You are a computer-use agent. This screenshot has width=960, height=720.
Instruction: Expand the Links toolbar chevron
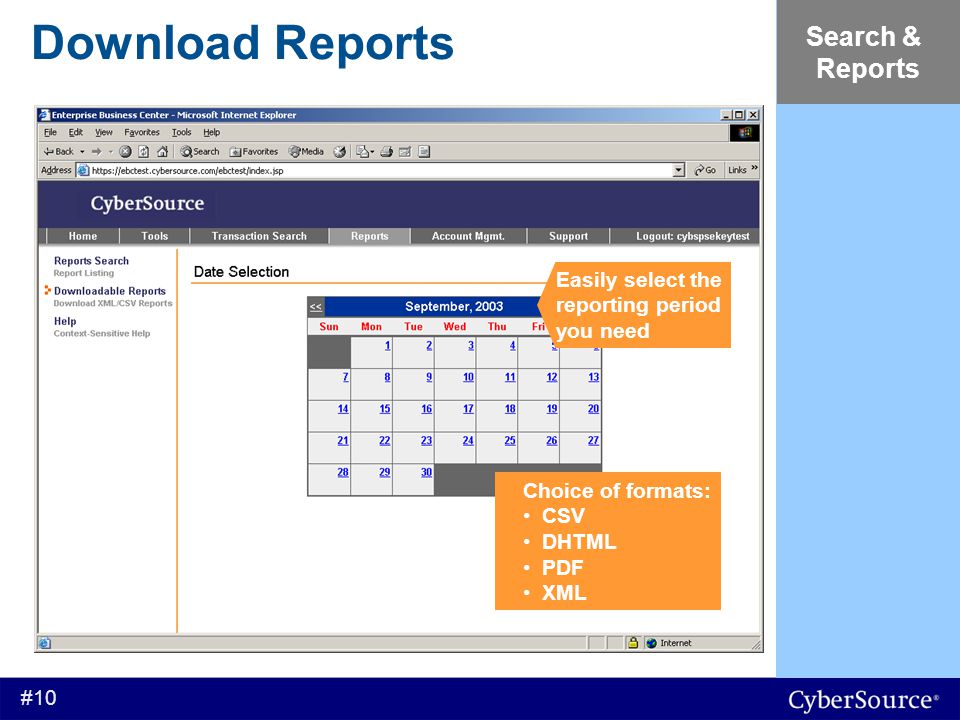click(x=754, y=168)
